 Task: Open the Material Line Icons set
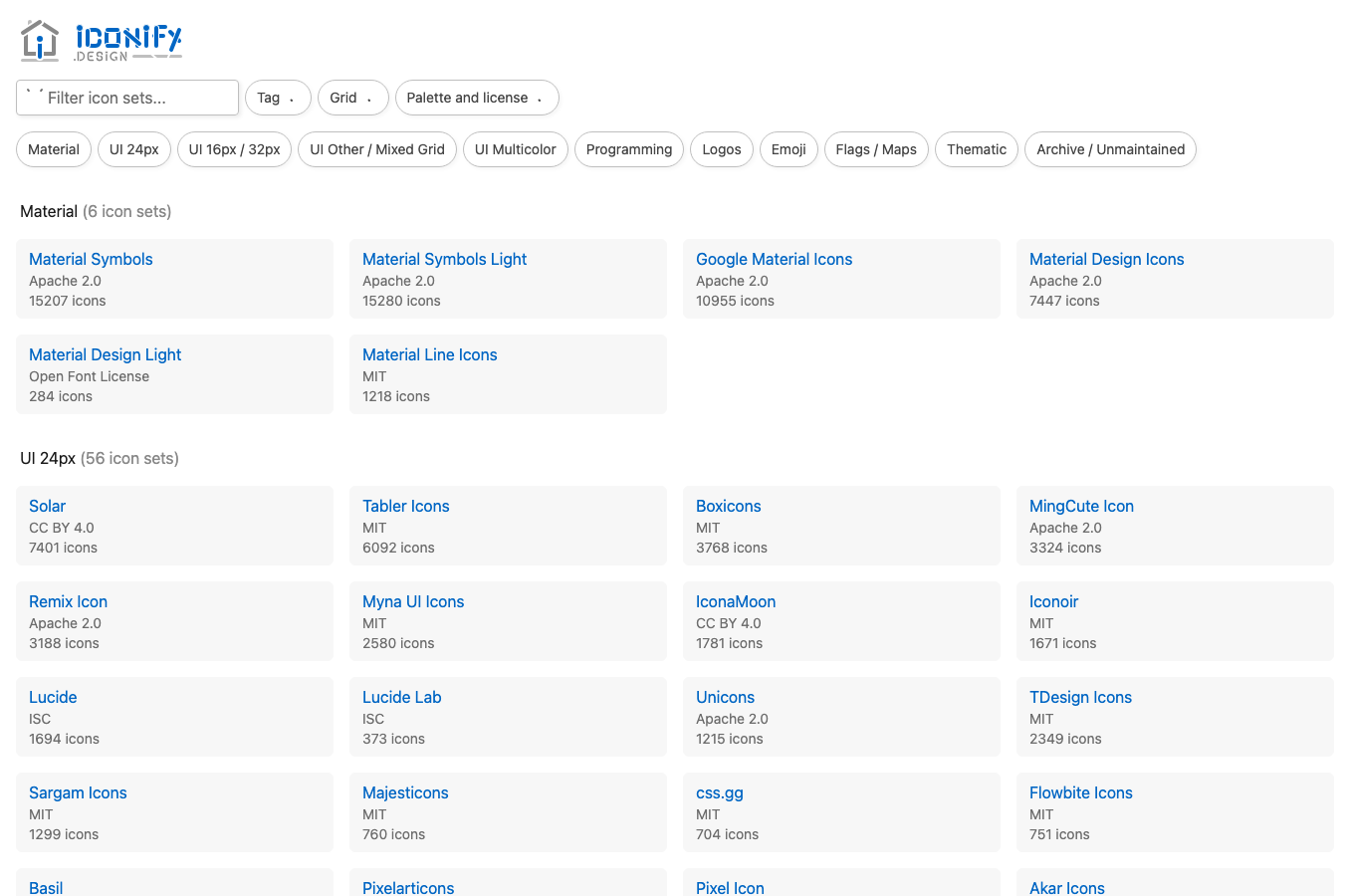429,354
